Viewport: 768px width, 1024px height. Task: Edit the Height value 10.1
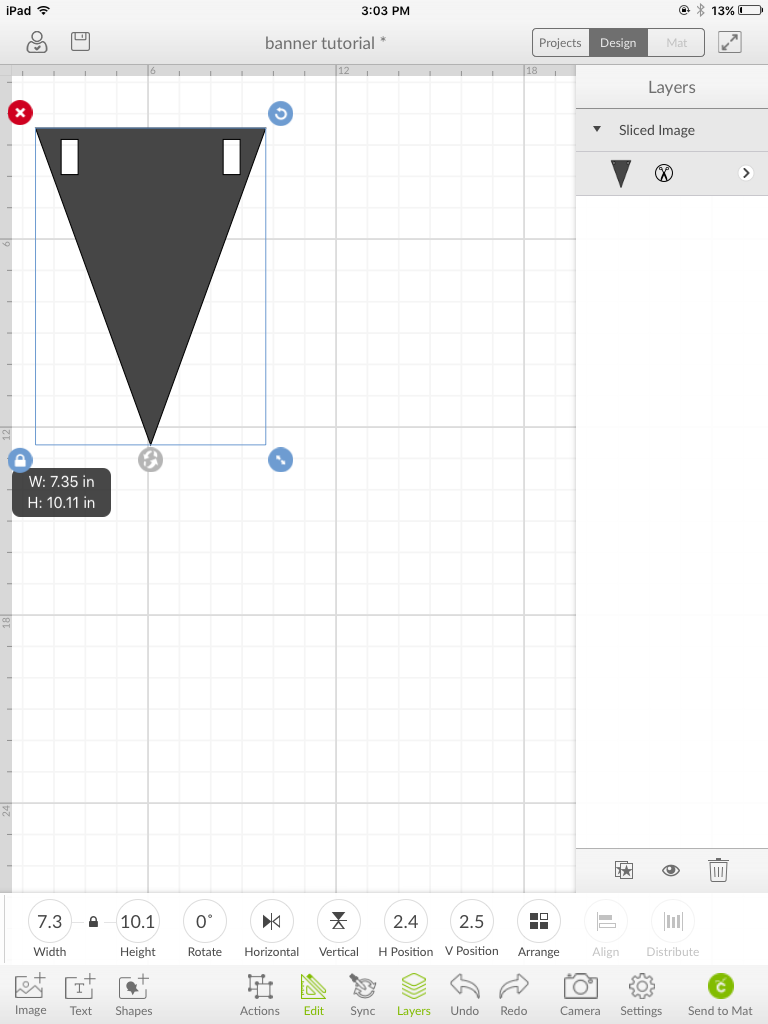tap(138, 921)
